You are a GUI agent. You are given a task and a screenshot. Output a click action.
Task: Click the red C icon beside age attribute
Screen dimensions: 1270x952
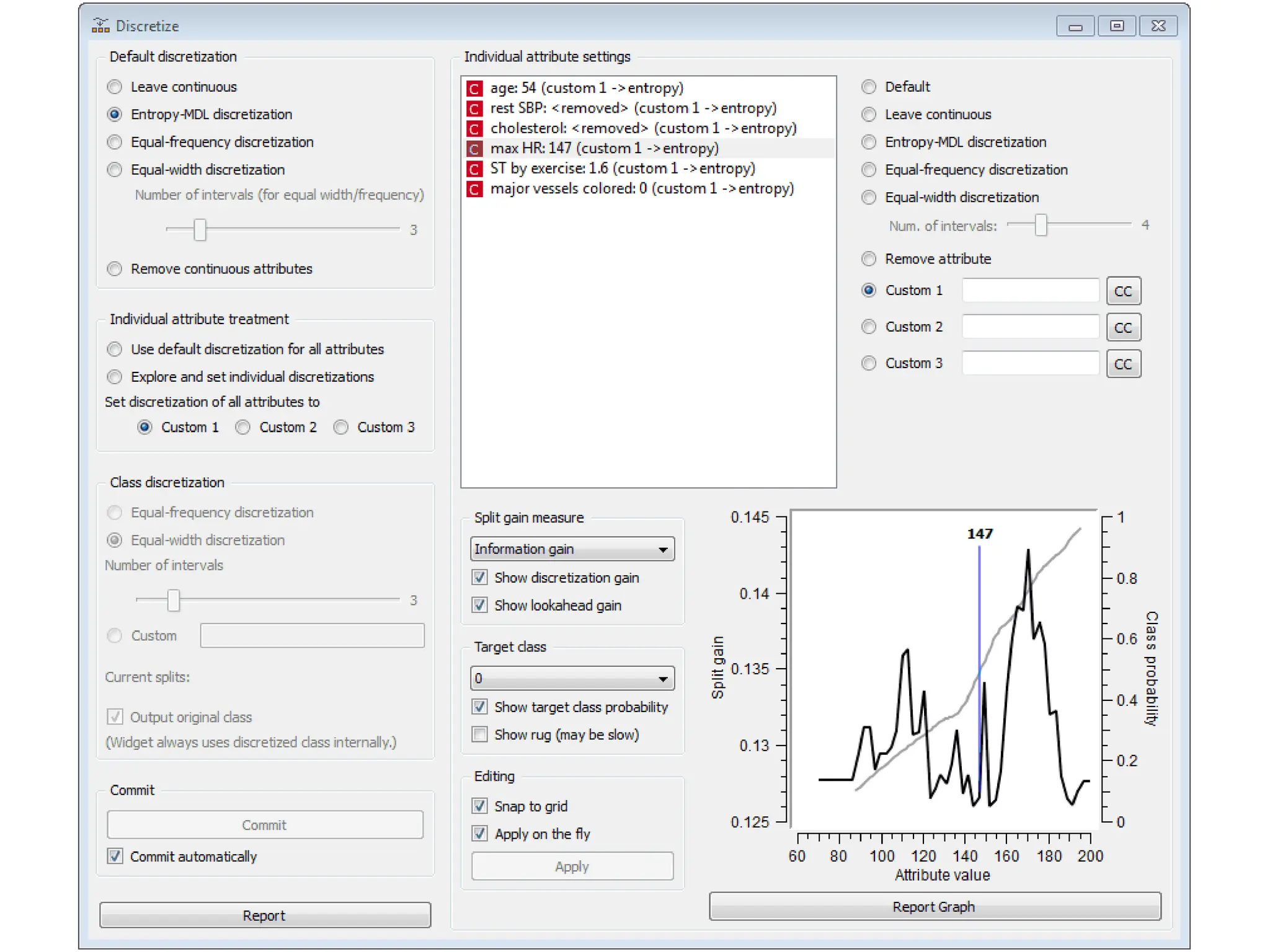pyautogui.click(x=474, y=89)
